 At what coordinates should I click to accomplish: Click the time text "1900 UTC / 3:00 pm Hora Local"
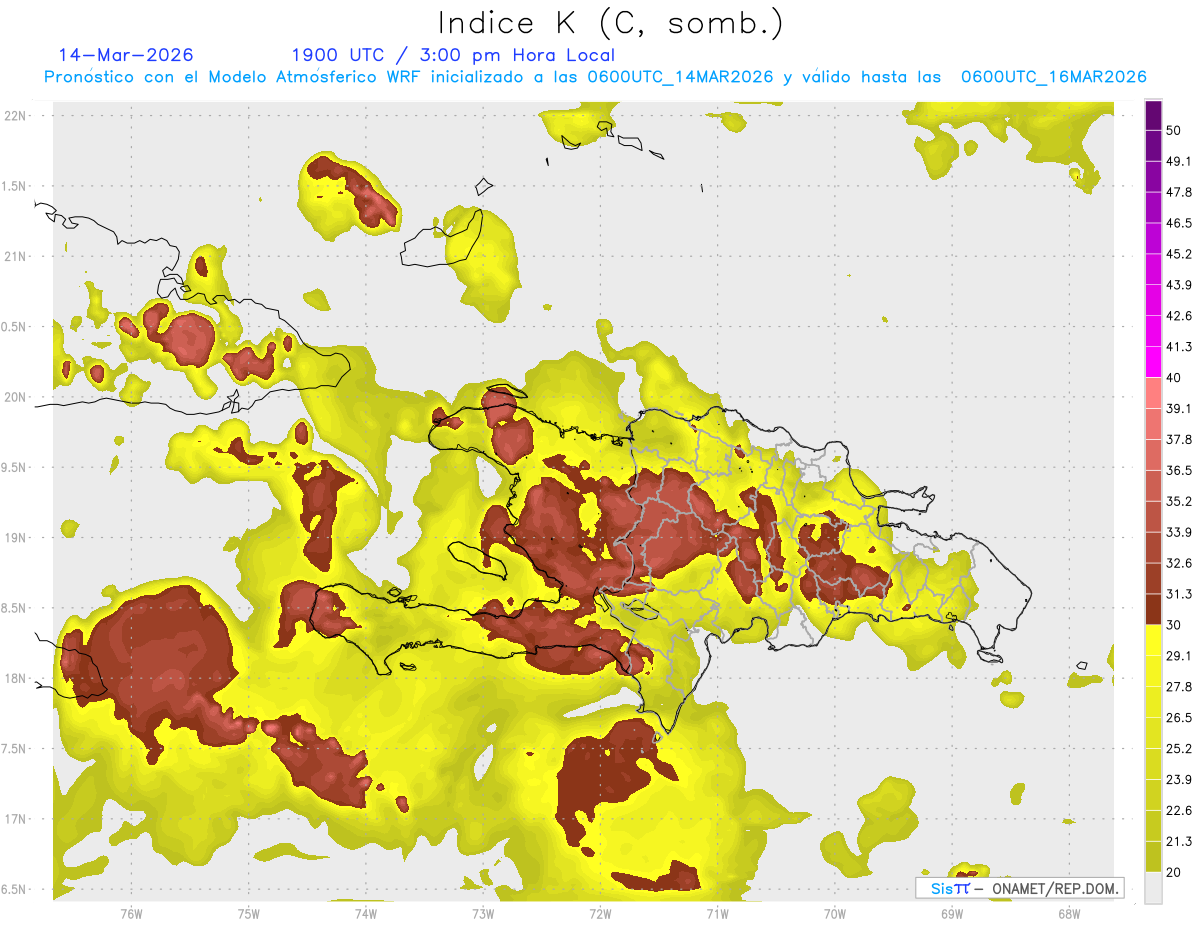(453, 55)
